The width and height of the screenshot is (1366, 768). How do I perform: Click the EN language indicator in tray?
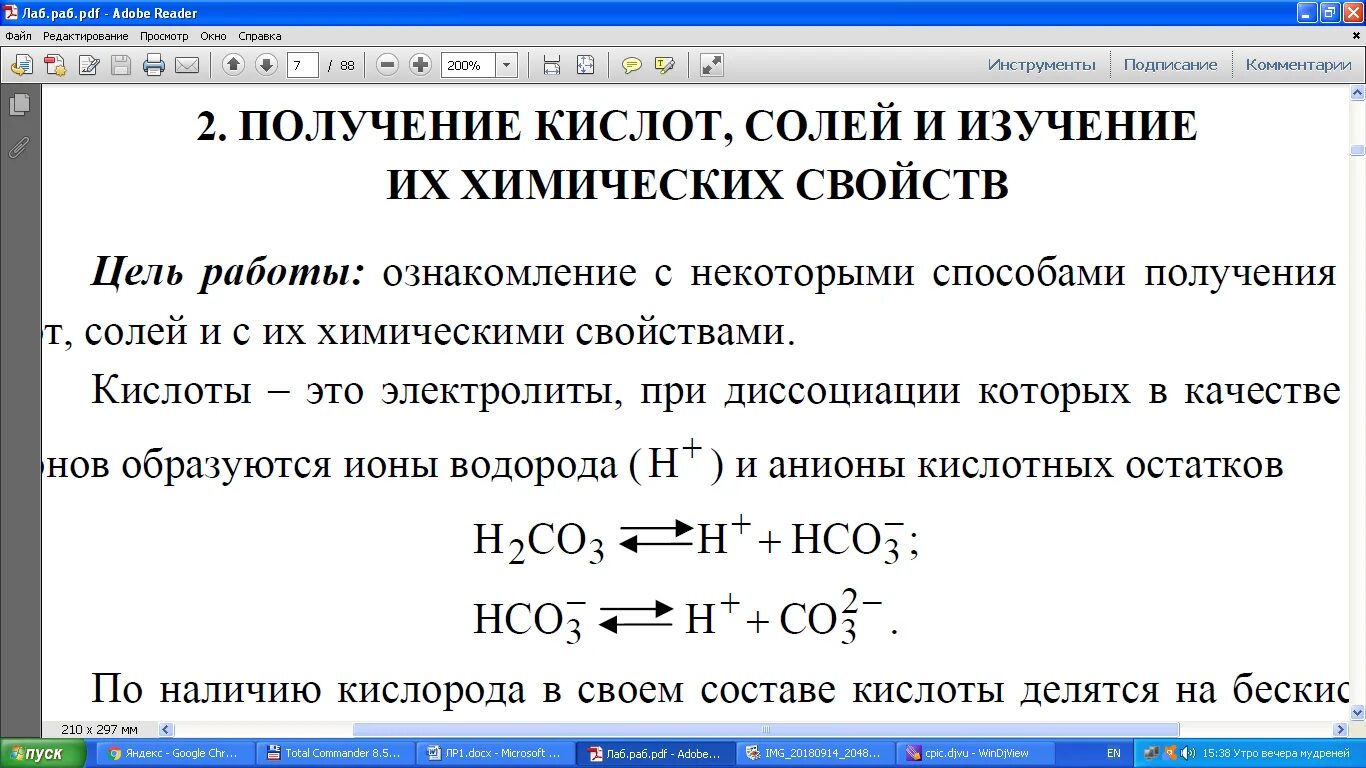click(x=1113, y=753)
